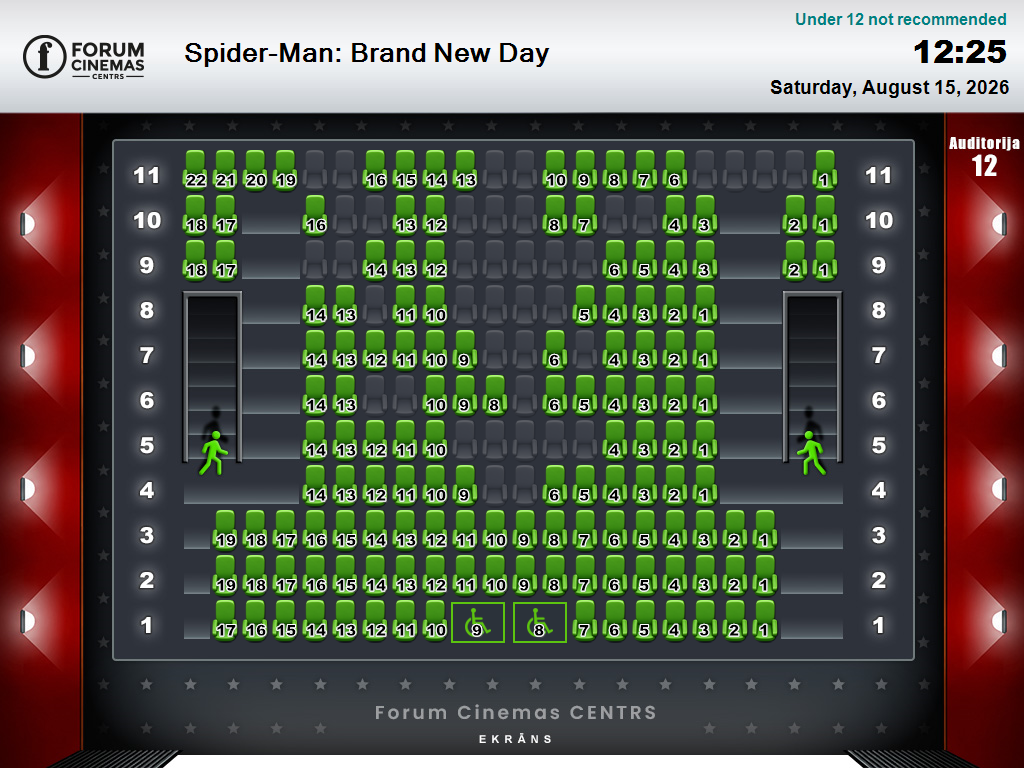This screenshot has height=768, width=1024.
Task: Select wheelchair seat 9 in row 1
Action: tap(477, 622)
